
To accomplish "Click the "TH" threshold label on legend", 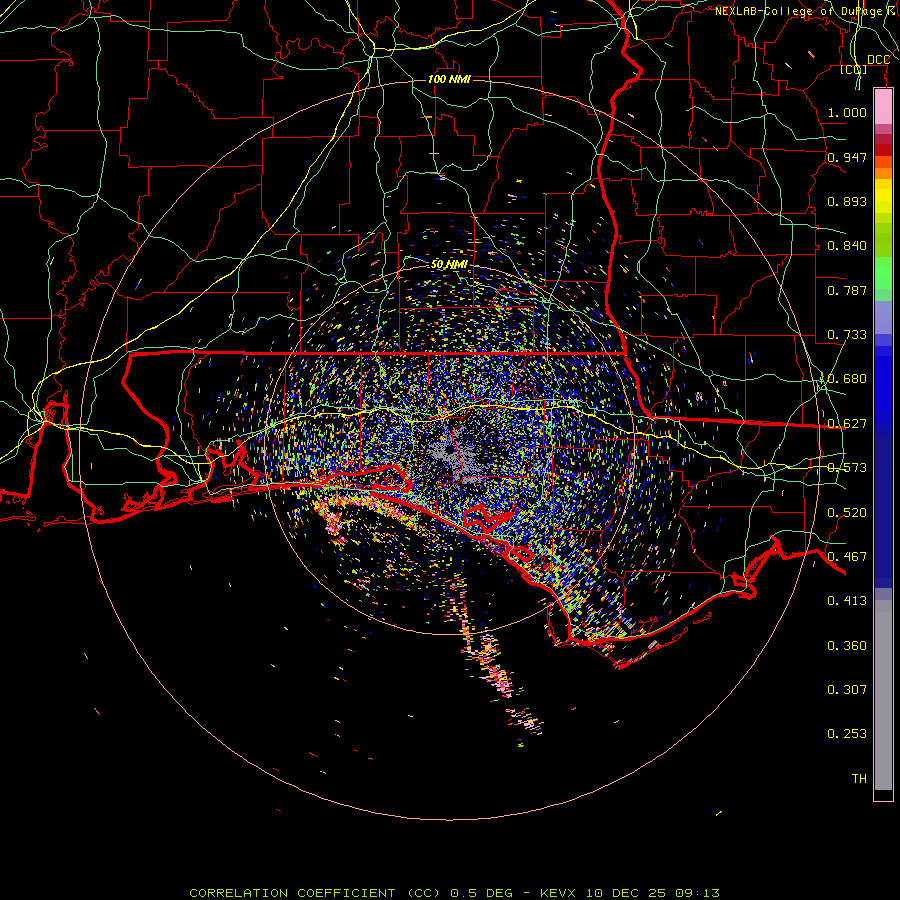I will pos(859,779).
